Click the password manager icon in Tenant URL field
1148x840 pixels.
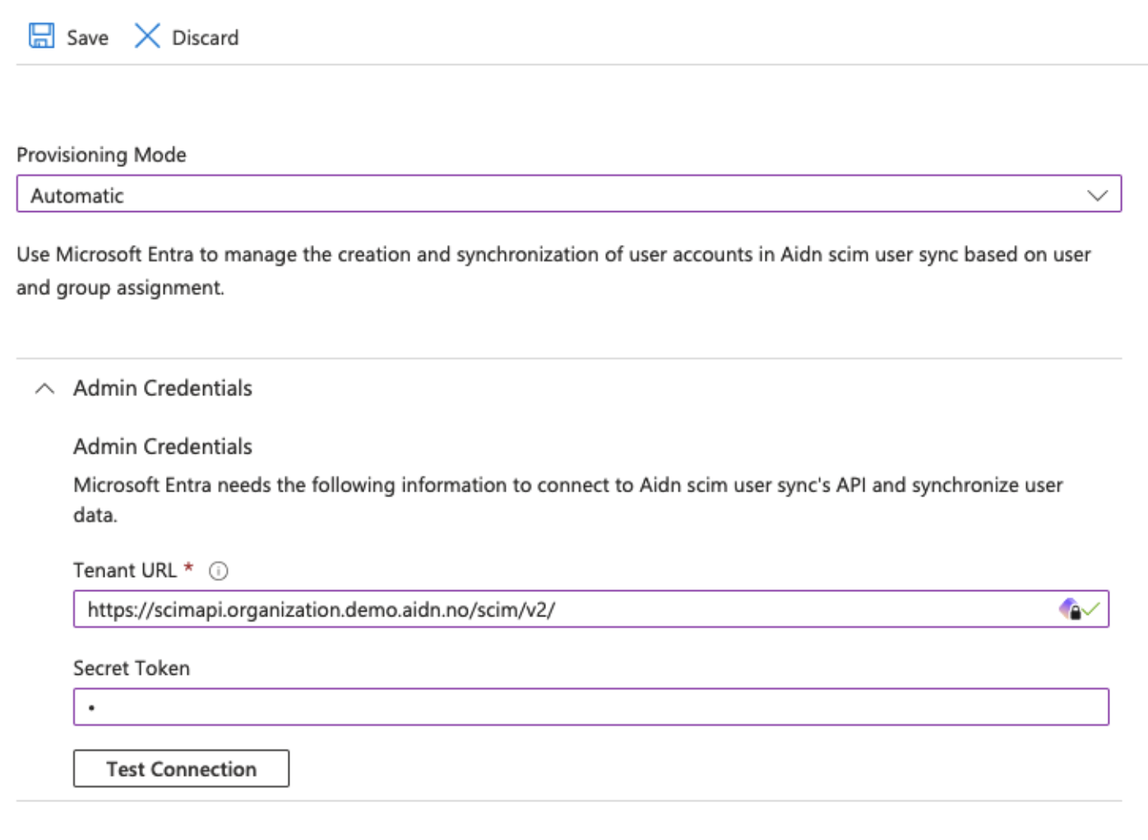[x=1070, y=609]
